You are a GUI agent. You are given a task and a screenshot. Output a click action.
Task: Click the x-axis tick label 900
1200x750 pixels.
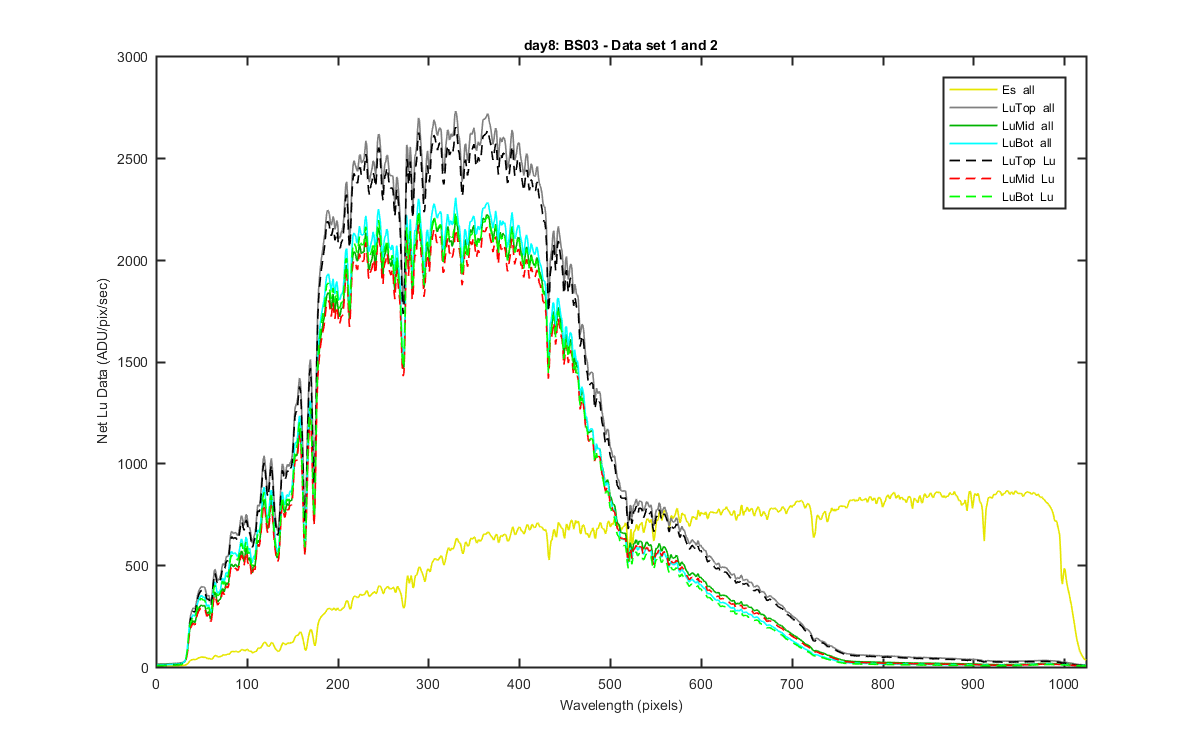tap(973, 684)
